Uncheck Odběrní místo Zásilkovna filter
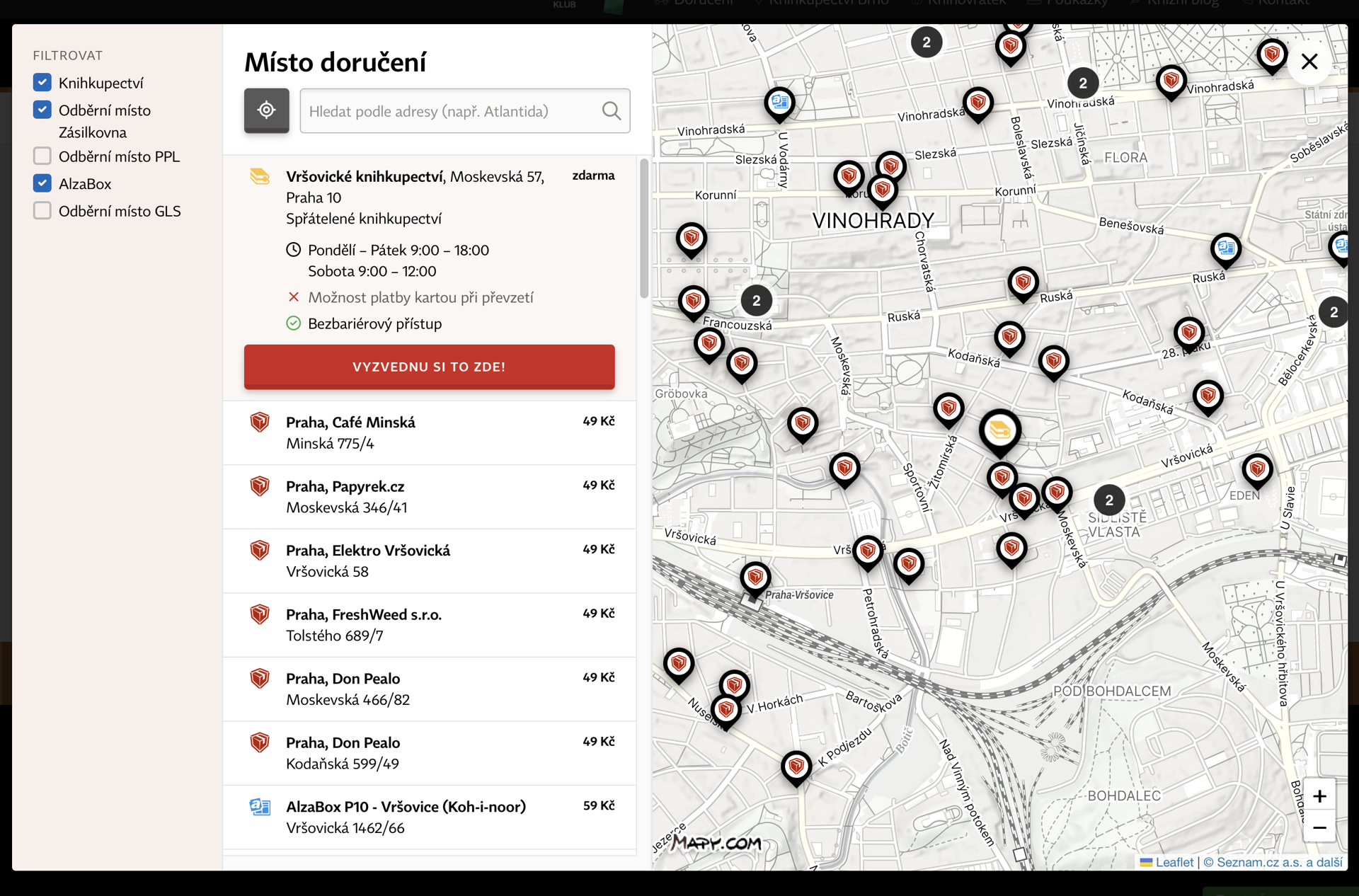Screen dimensions: 1359x896 click(x=42, y=110)
